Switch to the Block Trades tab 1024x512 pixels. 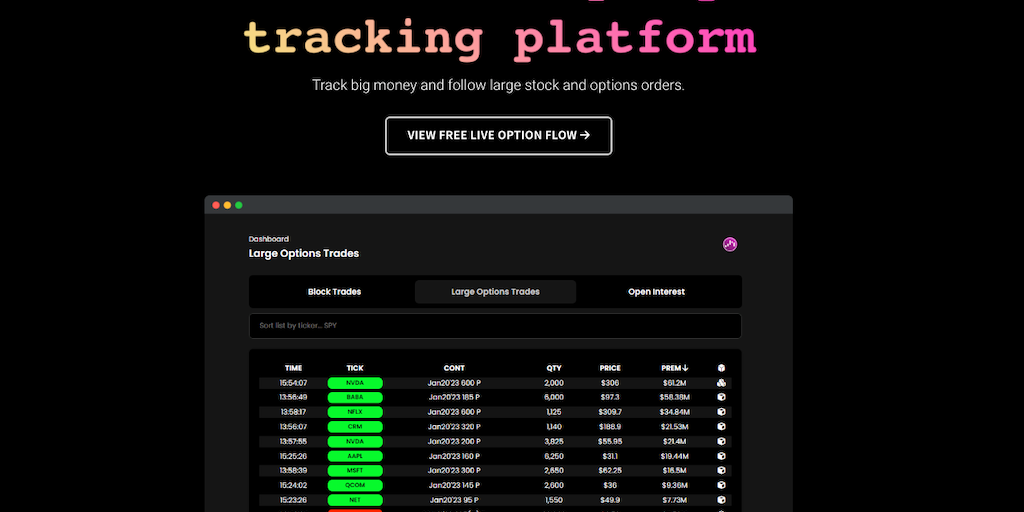click(334, 292)
